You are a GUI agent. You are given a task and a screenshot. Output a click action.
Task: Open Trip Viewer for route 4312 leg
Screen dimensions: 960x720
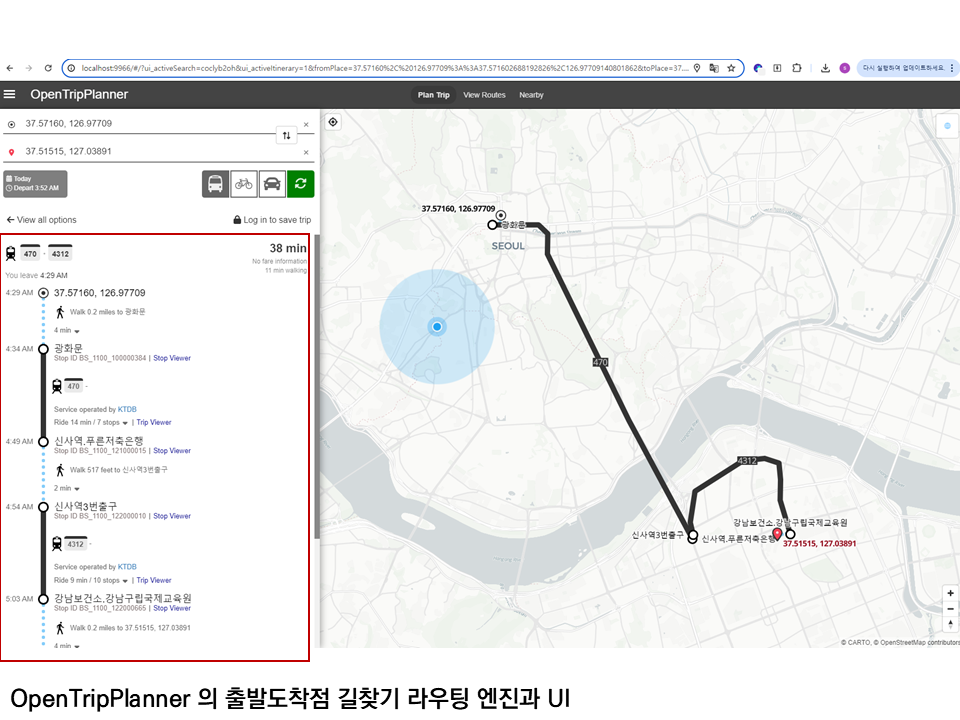point(154,580)
